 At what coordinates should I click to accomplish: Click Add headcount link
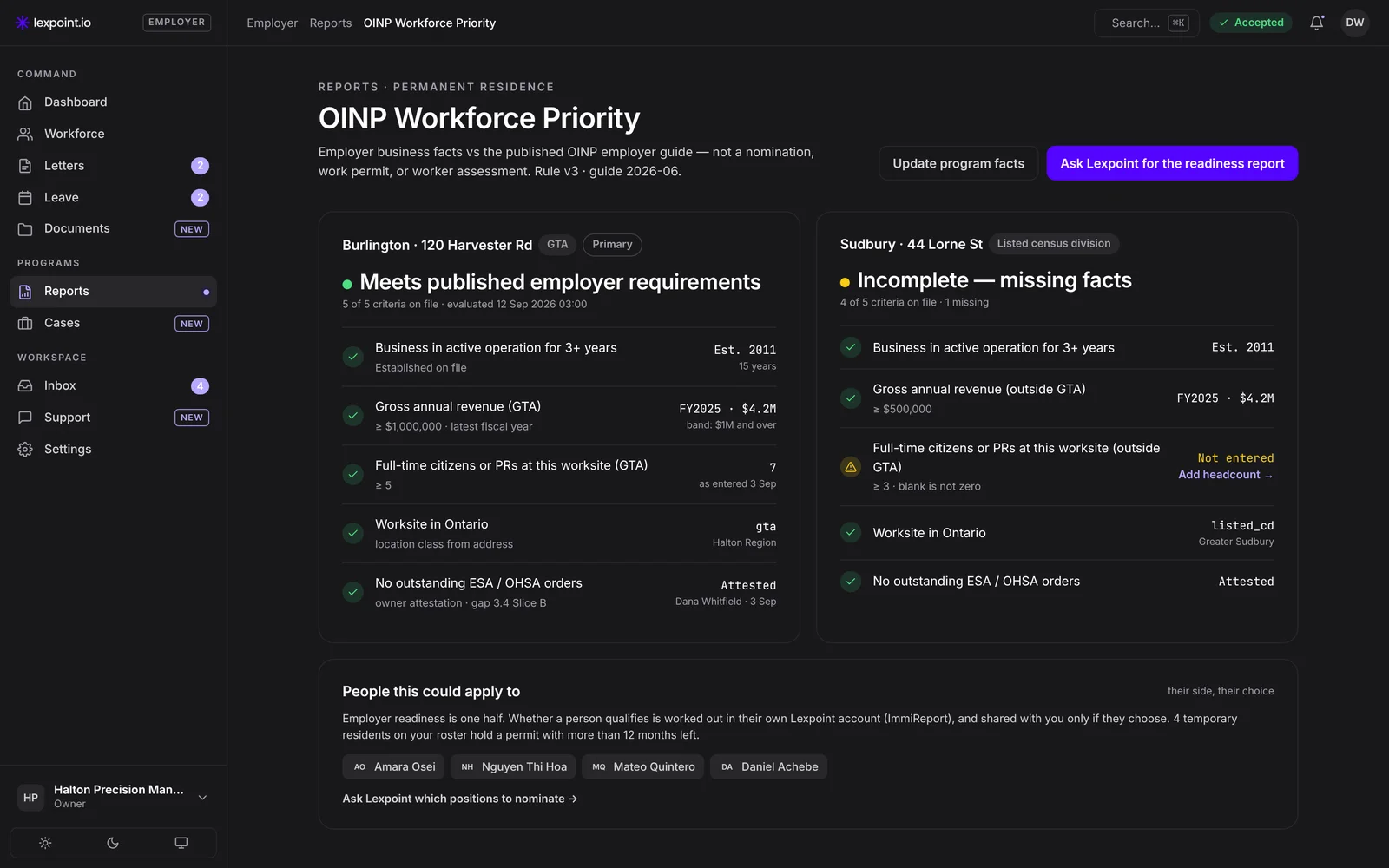[x=1225, y=475]
